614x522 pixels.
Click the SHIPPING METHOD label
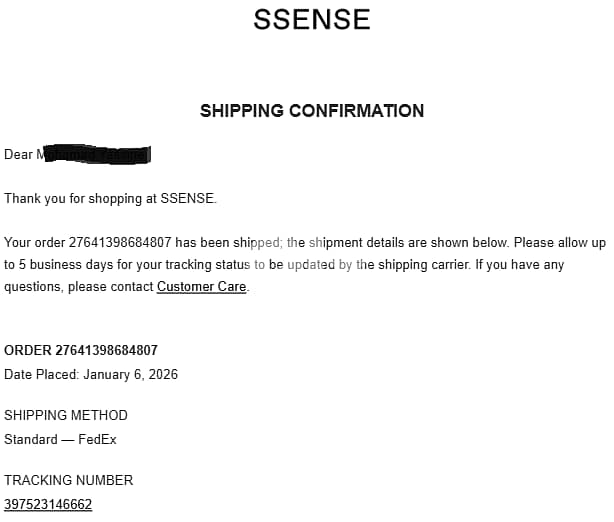pyautogui.click(x=66, y=415)
